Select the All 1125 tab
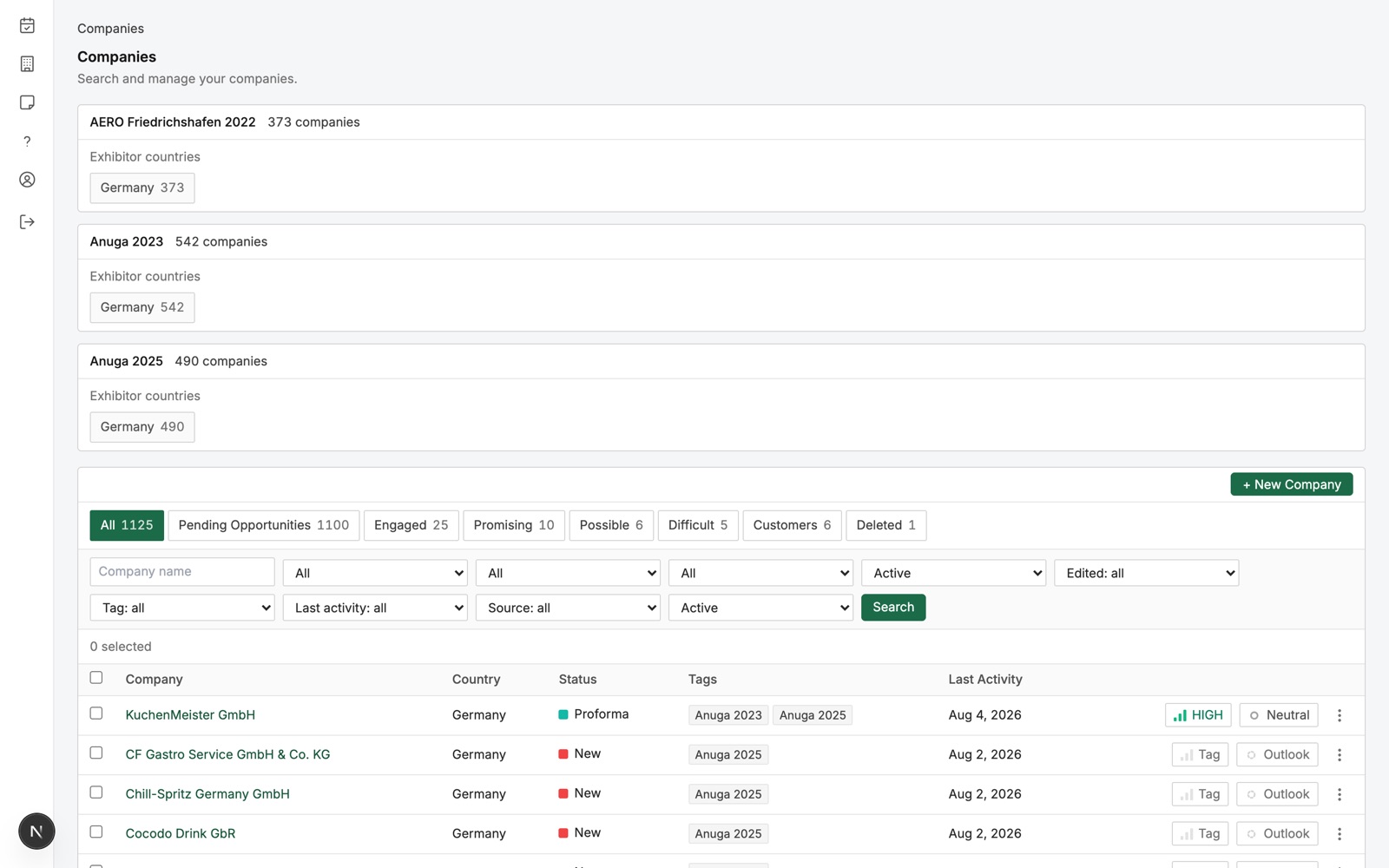This screenshot has height=868, width=1389. [127, 525]
